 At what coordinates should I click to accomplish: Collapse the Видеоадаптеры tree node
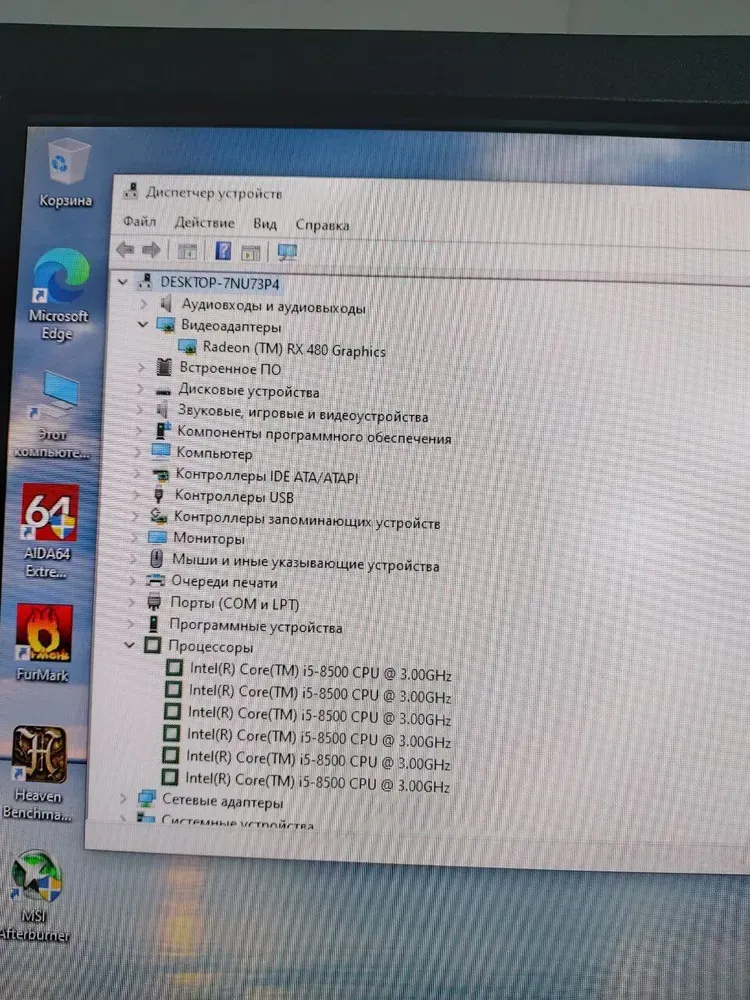coord(143,326)
